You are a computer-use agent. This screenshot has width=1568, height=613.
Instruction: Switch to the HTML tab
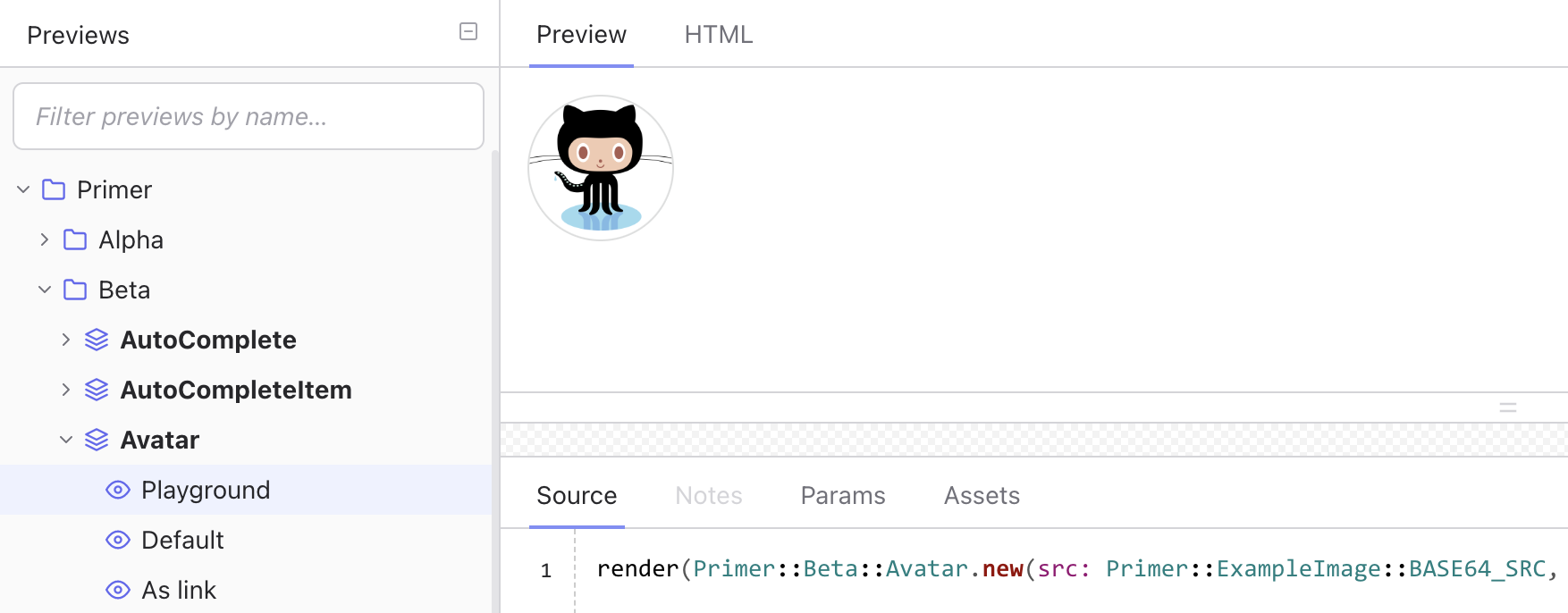point(719,35)
